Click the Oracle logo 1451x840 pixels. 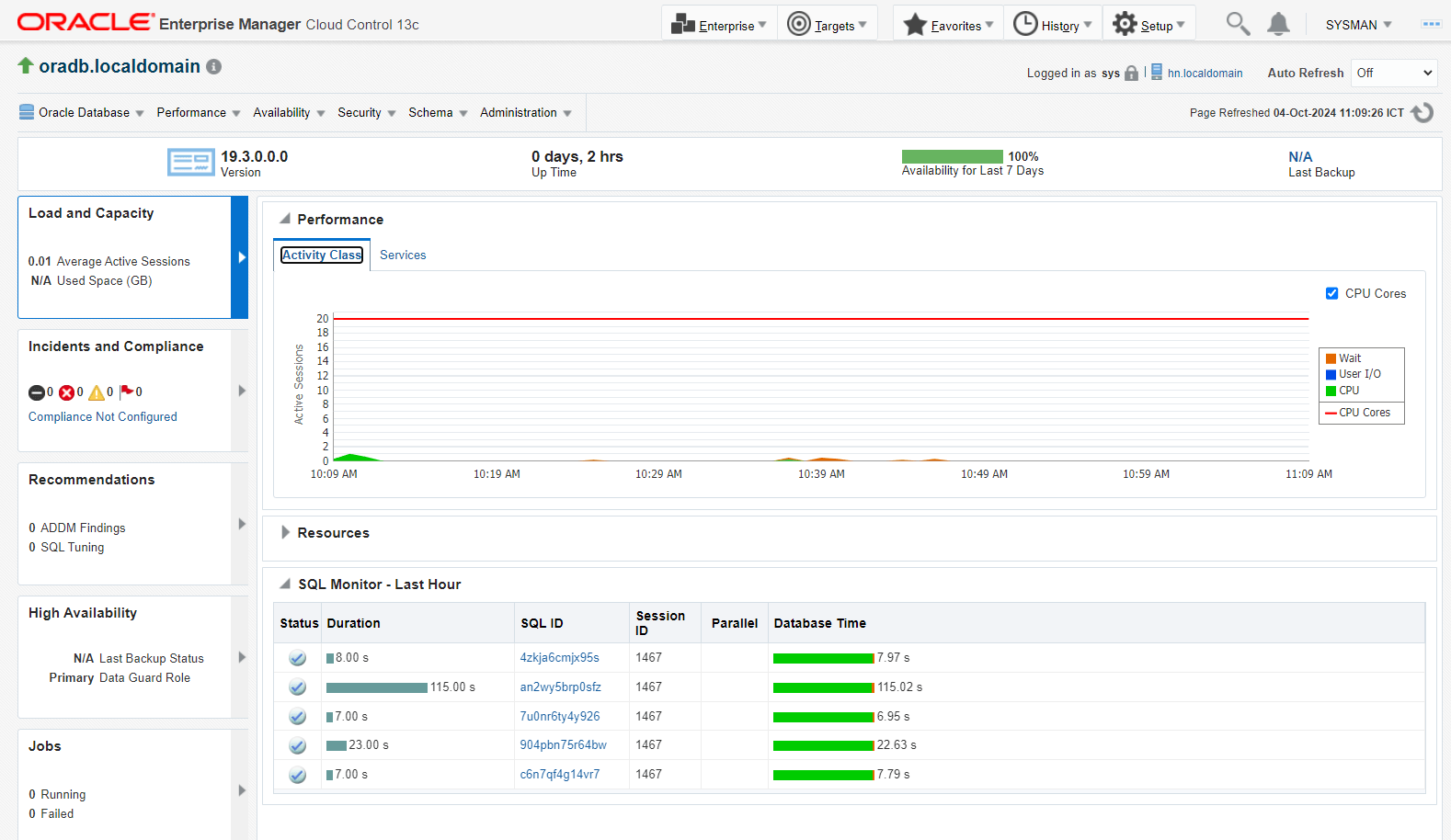tap(86, 22)
